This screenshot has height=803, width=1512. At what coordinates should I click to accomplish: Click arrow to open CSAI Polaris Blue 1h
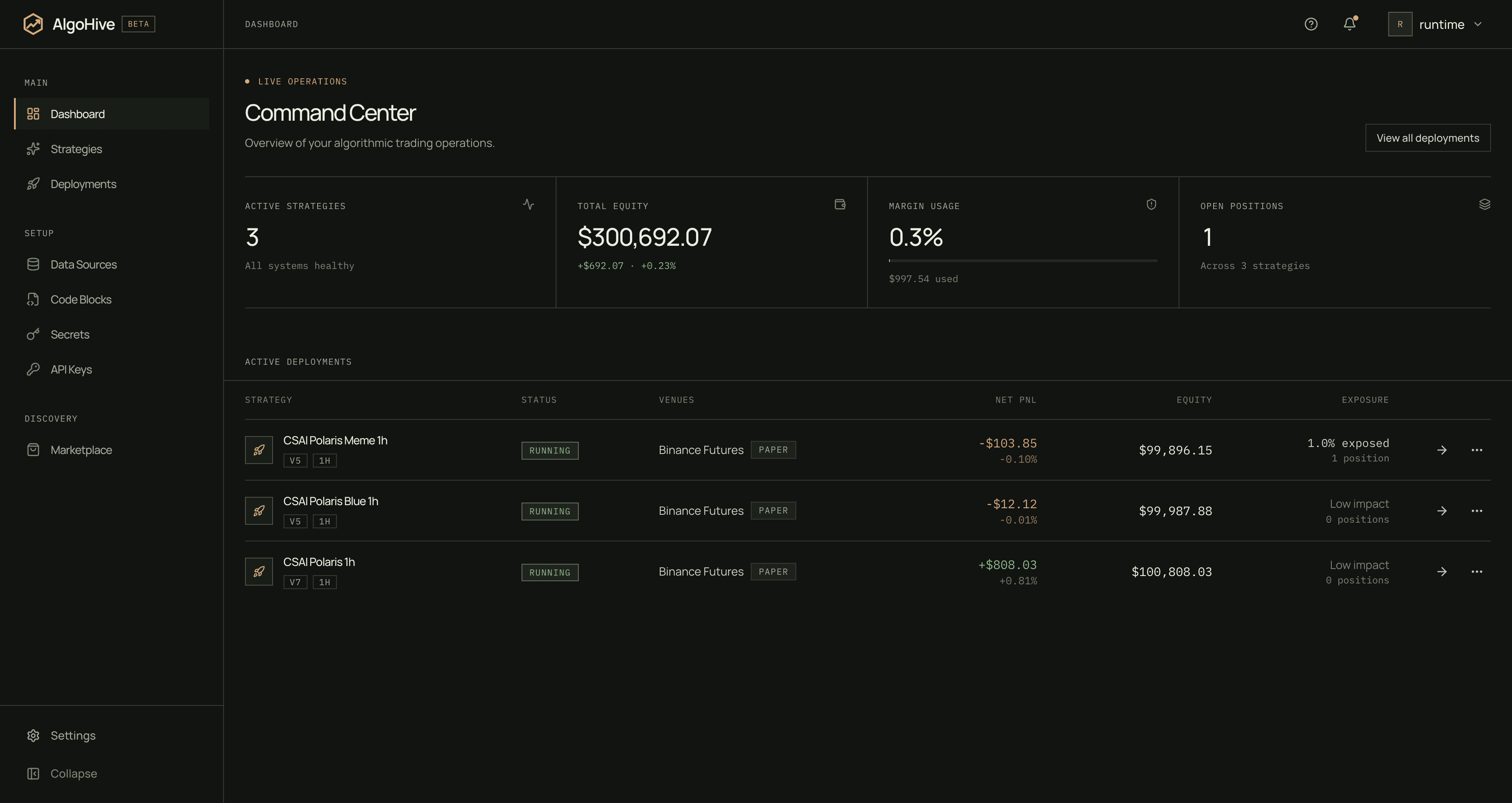1442,511
